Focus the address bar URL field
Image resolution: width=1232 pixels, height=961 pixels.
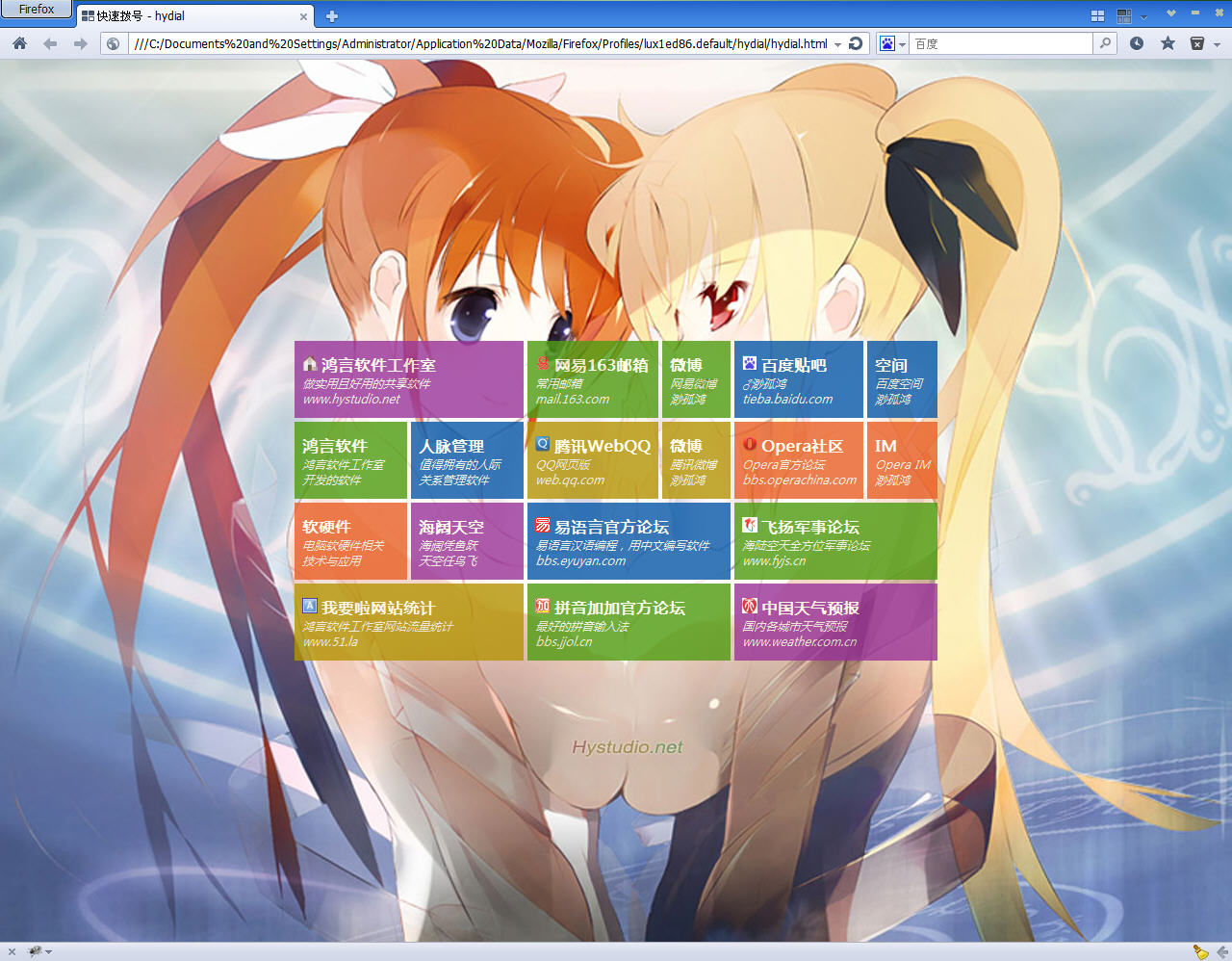click(x=479, y=43)
